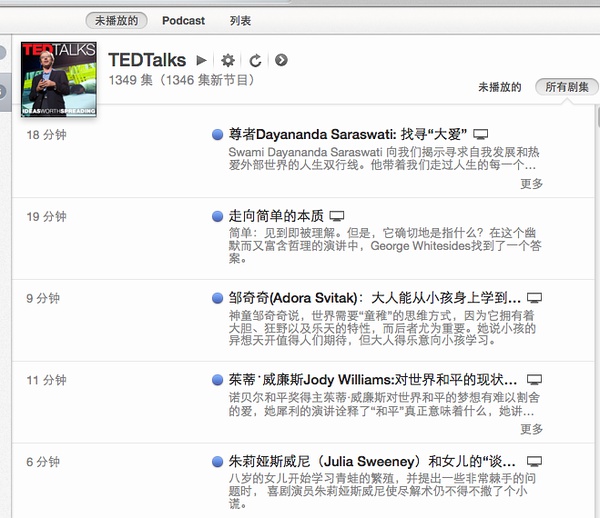Expand 更多 under the Dayananda Saraswati description
Screen dimensions: 600x518
tap(532, 184)
